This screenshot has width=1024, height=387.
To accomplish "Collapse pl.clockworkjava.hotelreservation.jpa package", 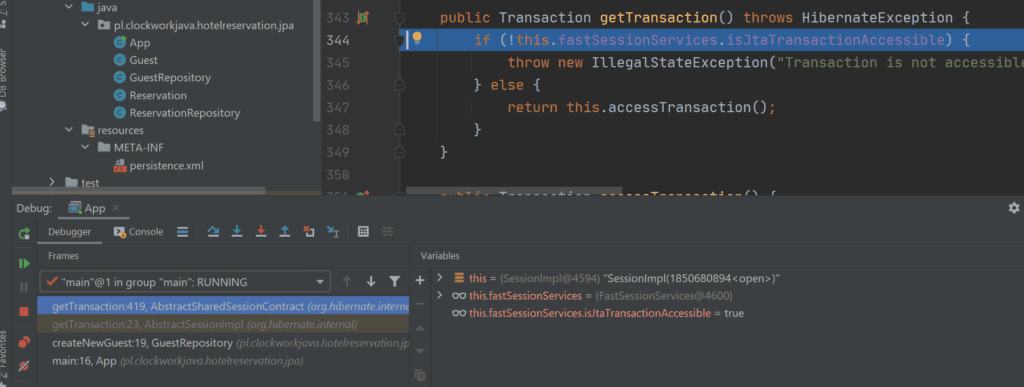I will point(86,25).
